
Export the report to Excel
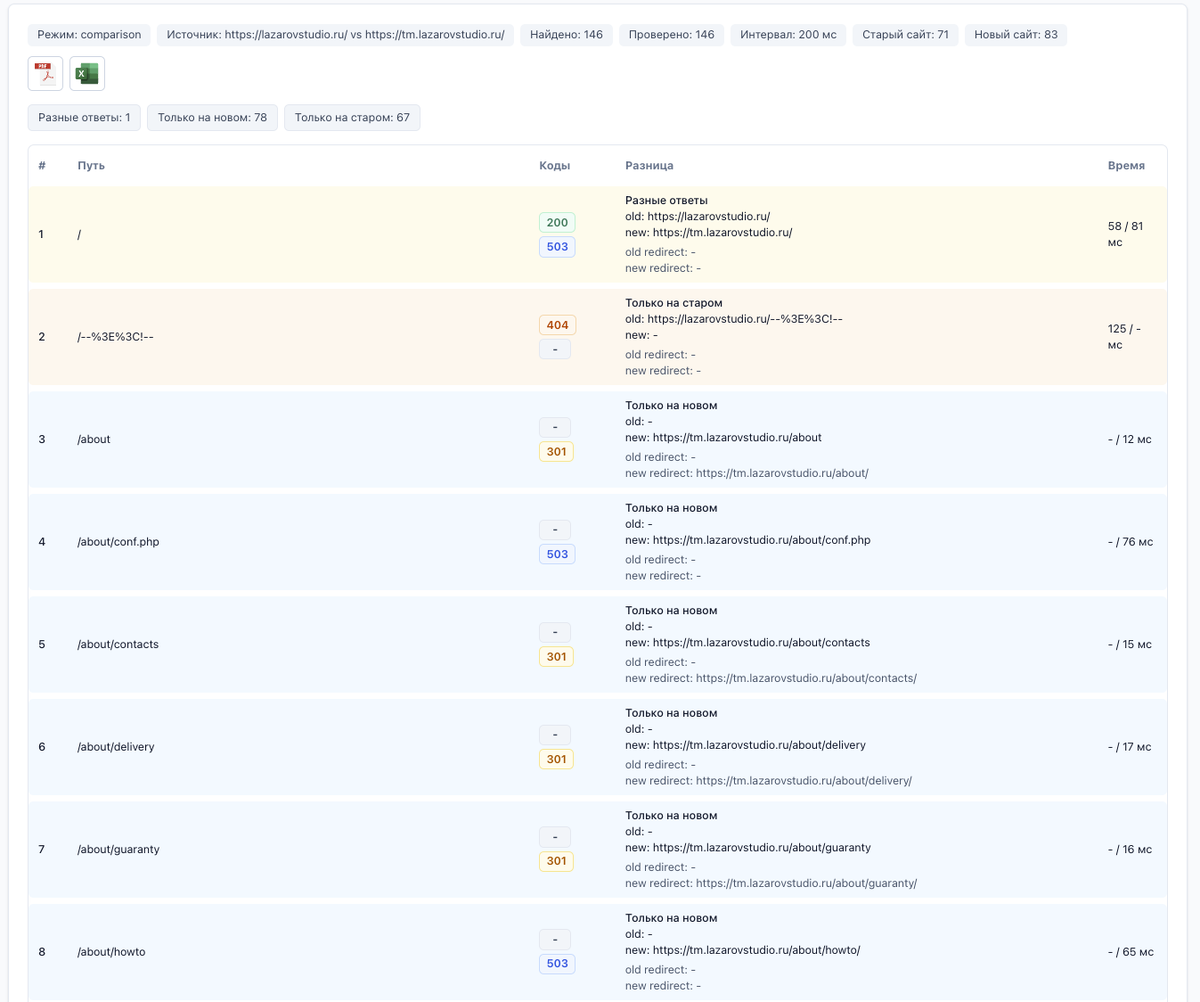[87, 74]
